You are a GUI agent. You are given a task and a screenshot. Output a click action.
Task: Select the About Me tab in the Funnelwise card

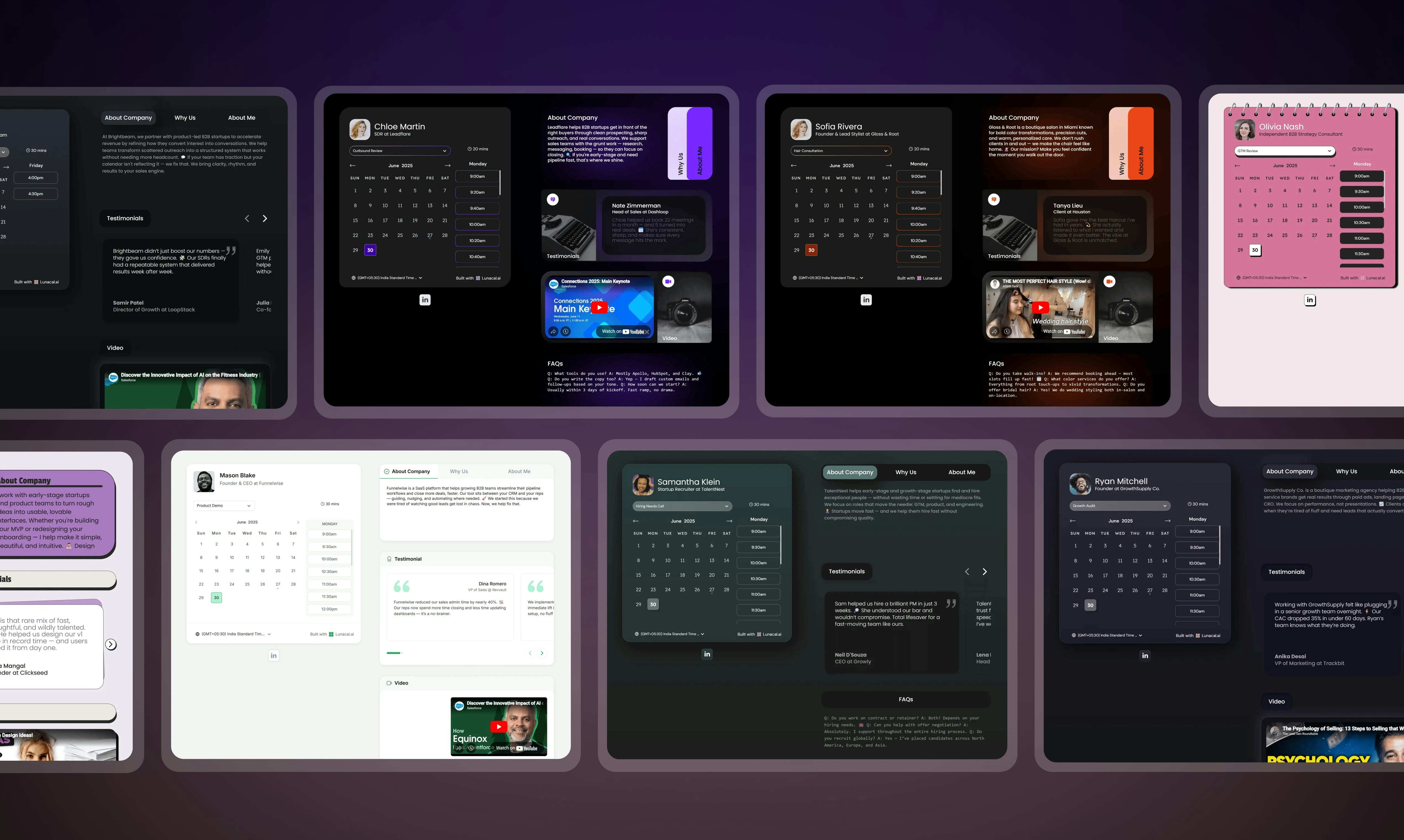[x=518, y=471]
